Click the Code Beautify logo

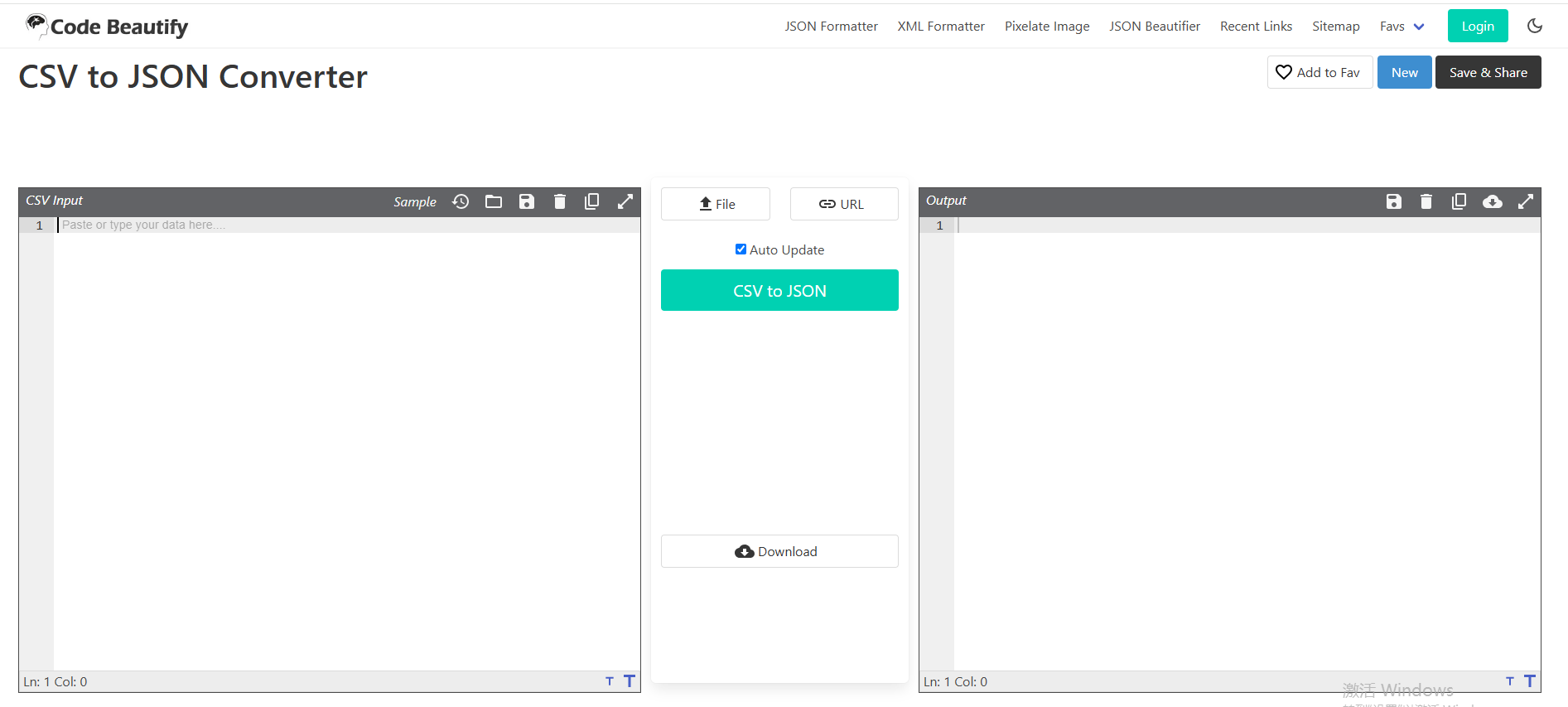107,27
